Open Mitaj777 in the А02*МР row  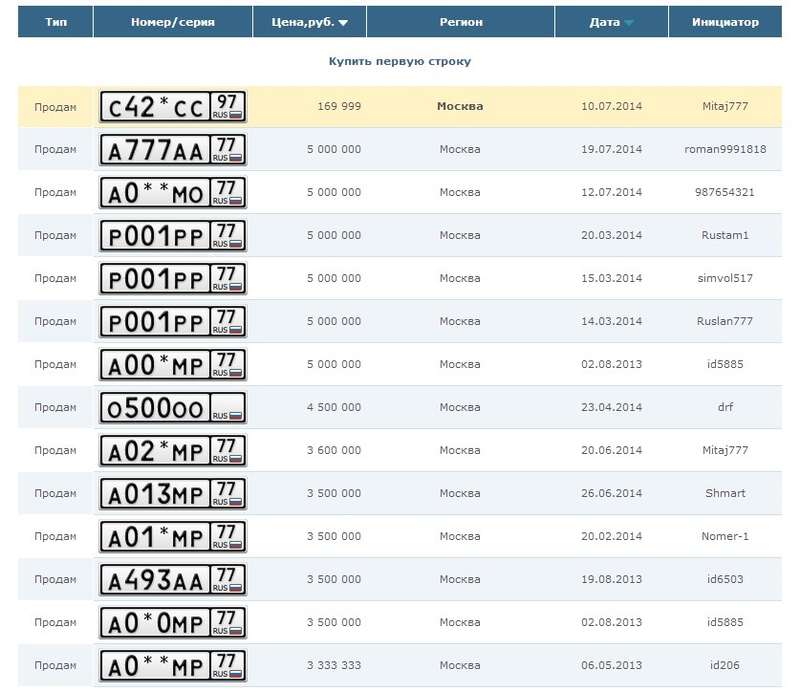[725, 450]
